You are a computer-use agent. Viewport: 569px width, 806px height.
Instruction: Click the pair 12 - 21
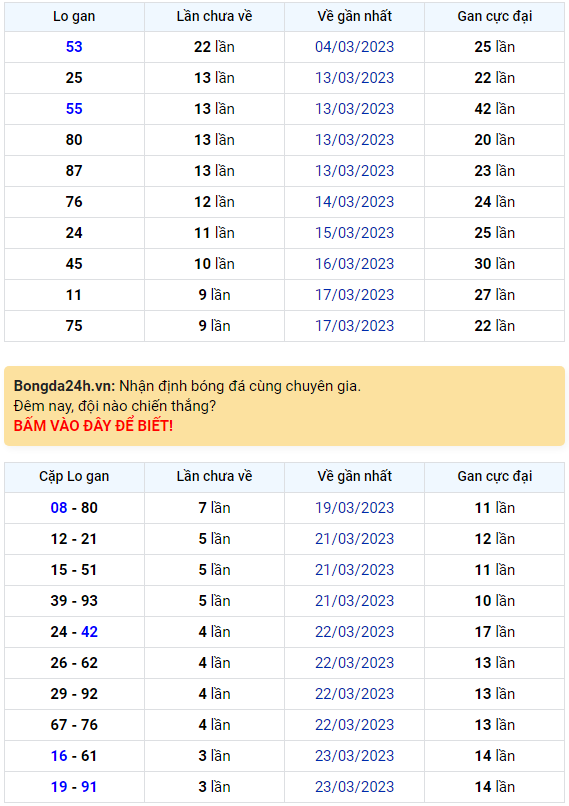coord(74,539)
